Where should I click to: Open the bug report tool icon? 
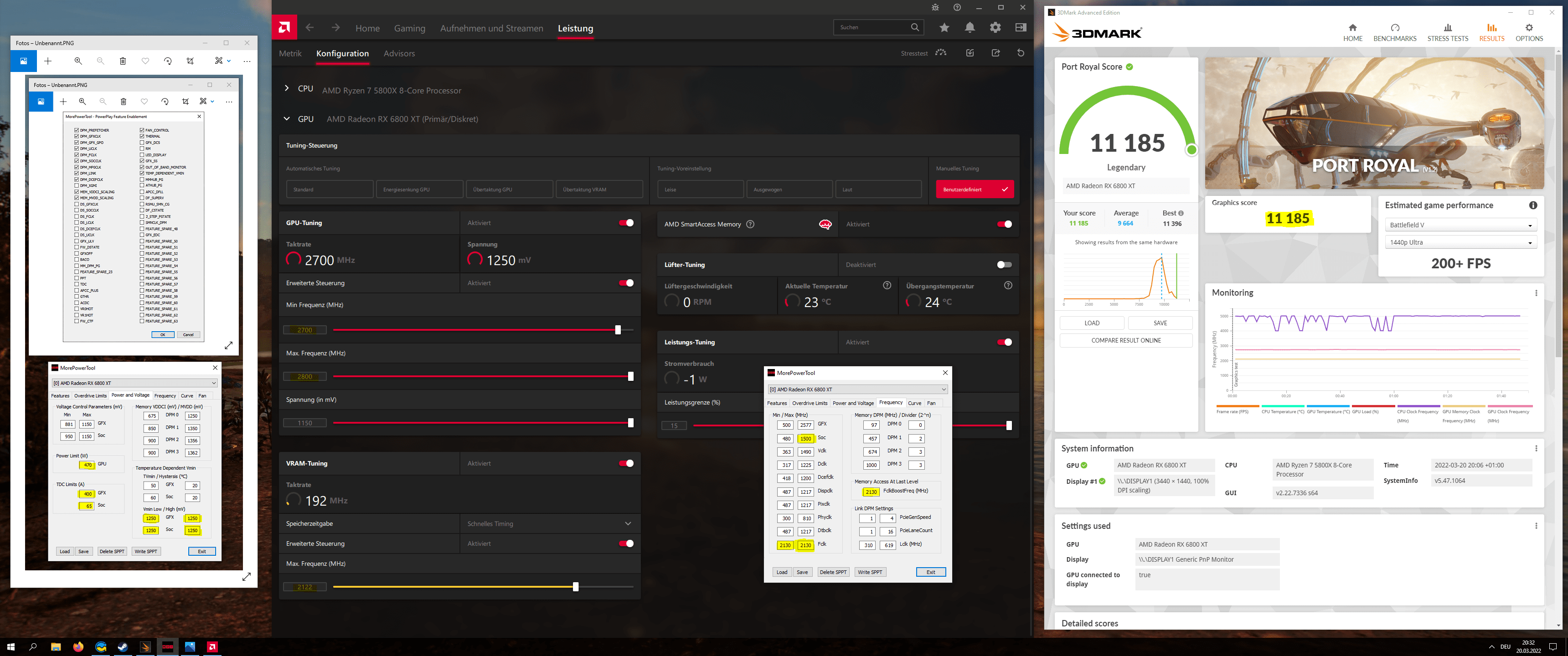935,7
